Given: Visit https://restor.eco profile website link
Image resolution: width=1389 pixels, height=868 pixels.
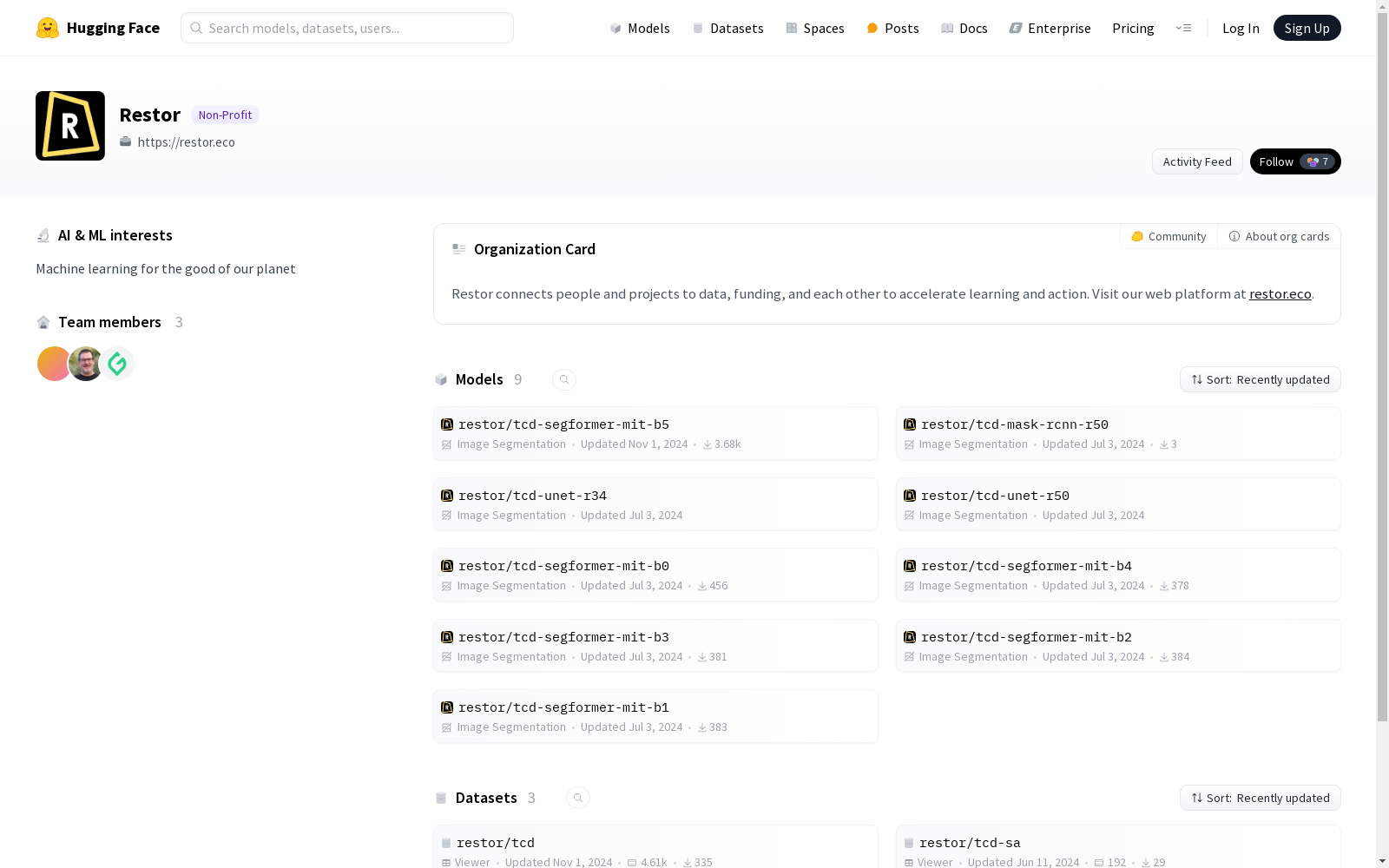Looking at the screenshot, I should coord(186,141).
